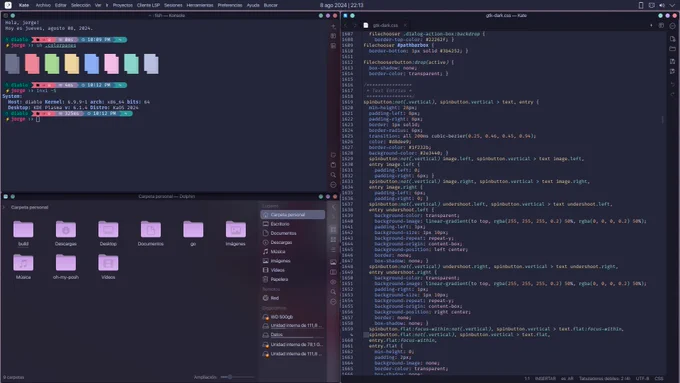Open the Herramientas menu
The width and height of the screenshot is (680, 383).
pyautogui.click(x=200, y=5)
